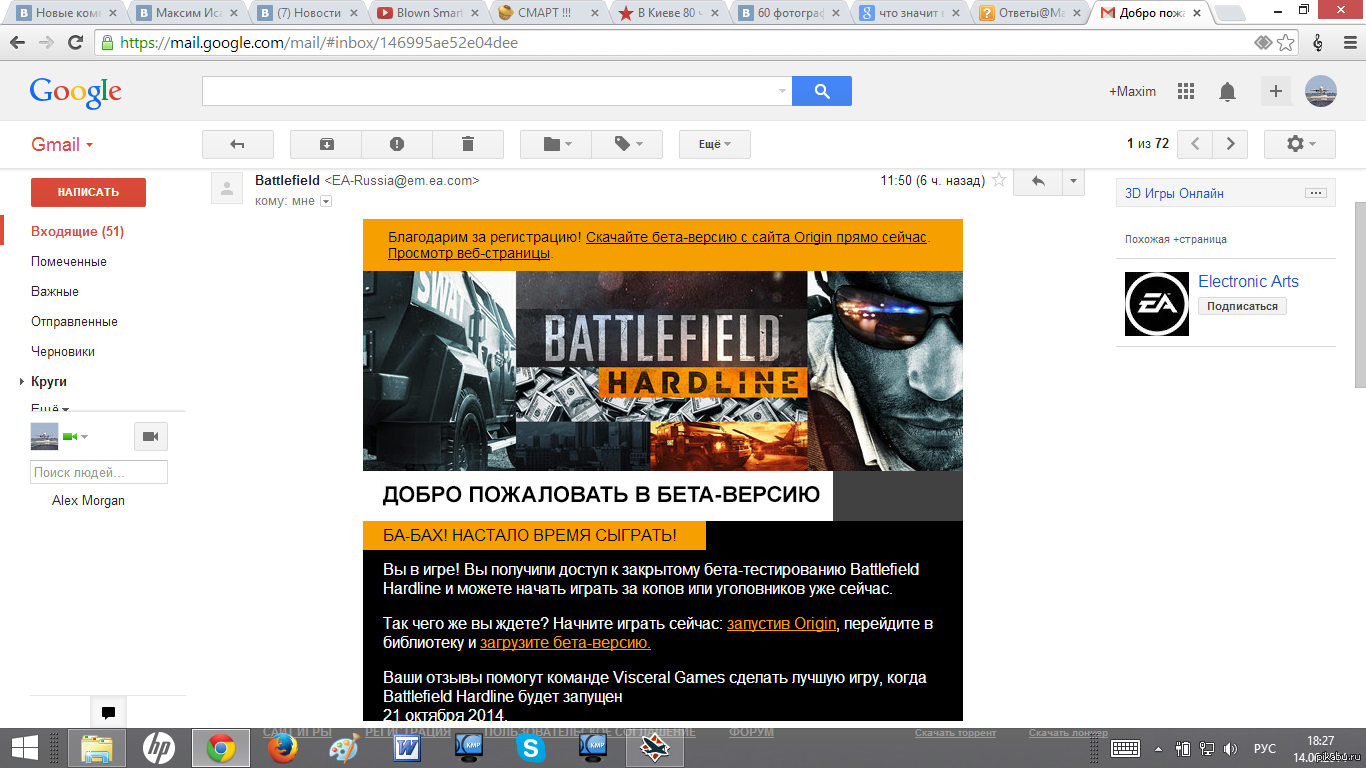Open the Google apps grid
The width and height of the screenshot is (1366, 768).
pos(1186,91)
